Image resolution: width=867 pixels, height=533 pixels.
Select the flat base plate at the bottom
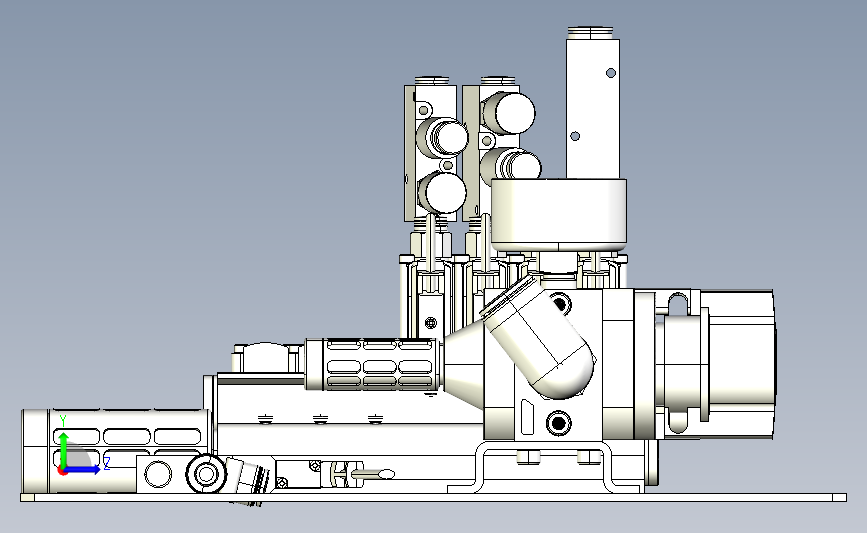click(434, 498)
